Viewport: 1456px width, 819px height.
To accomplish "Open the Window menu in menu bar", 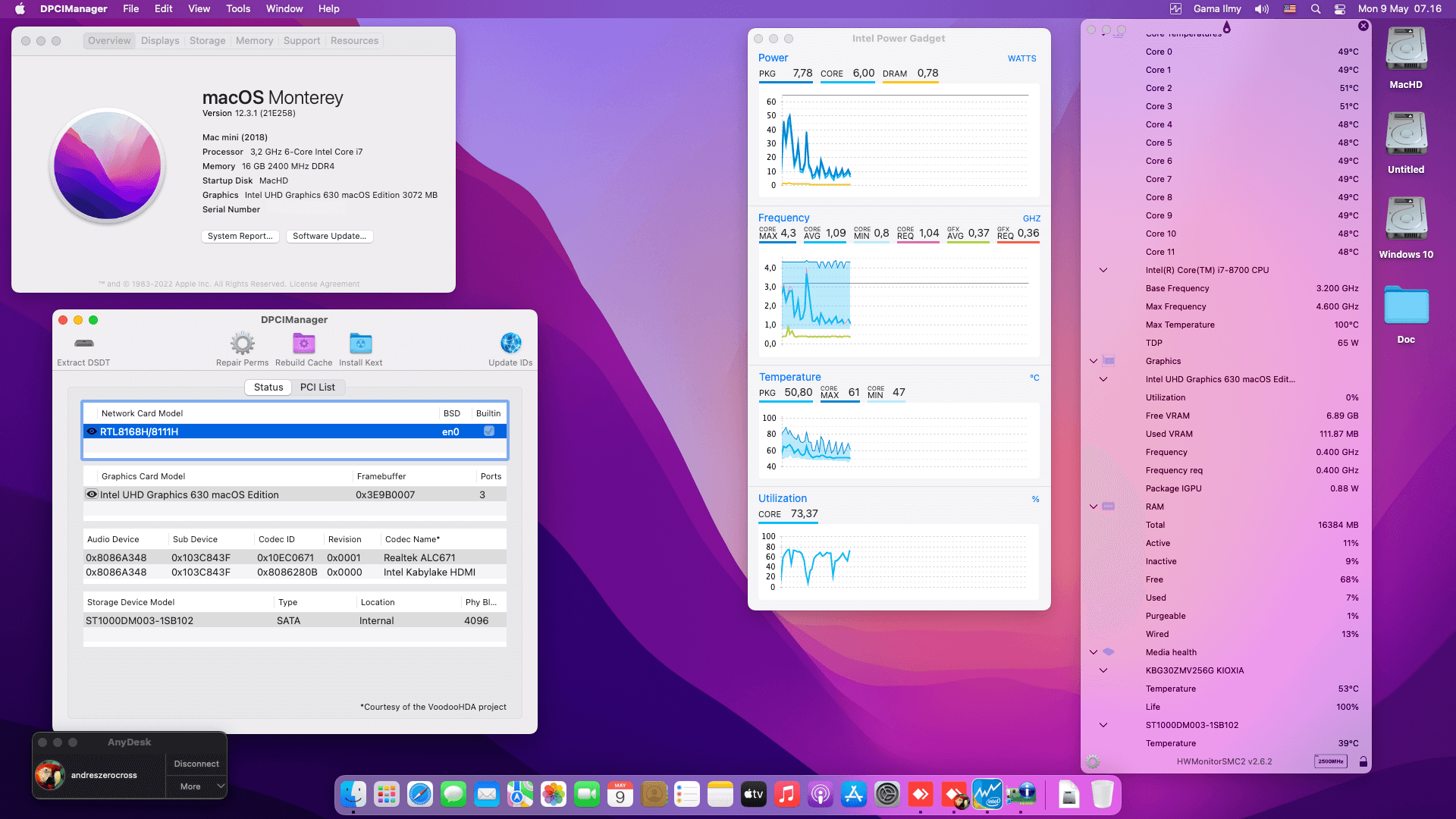I will pos(284,9).
